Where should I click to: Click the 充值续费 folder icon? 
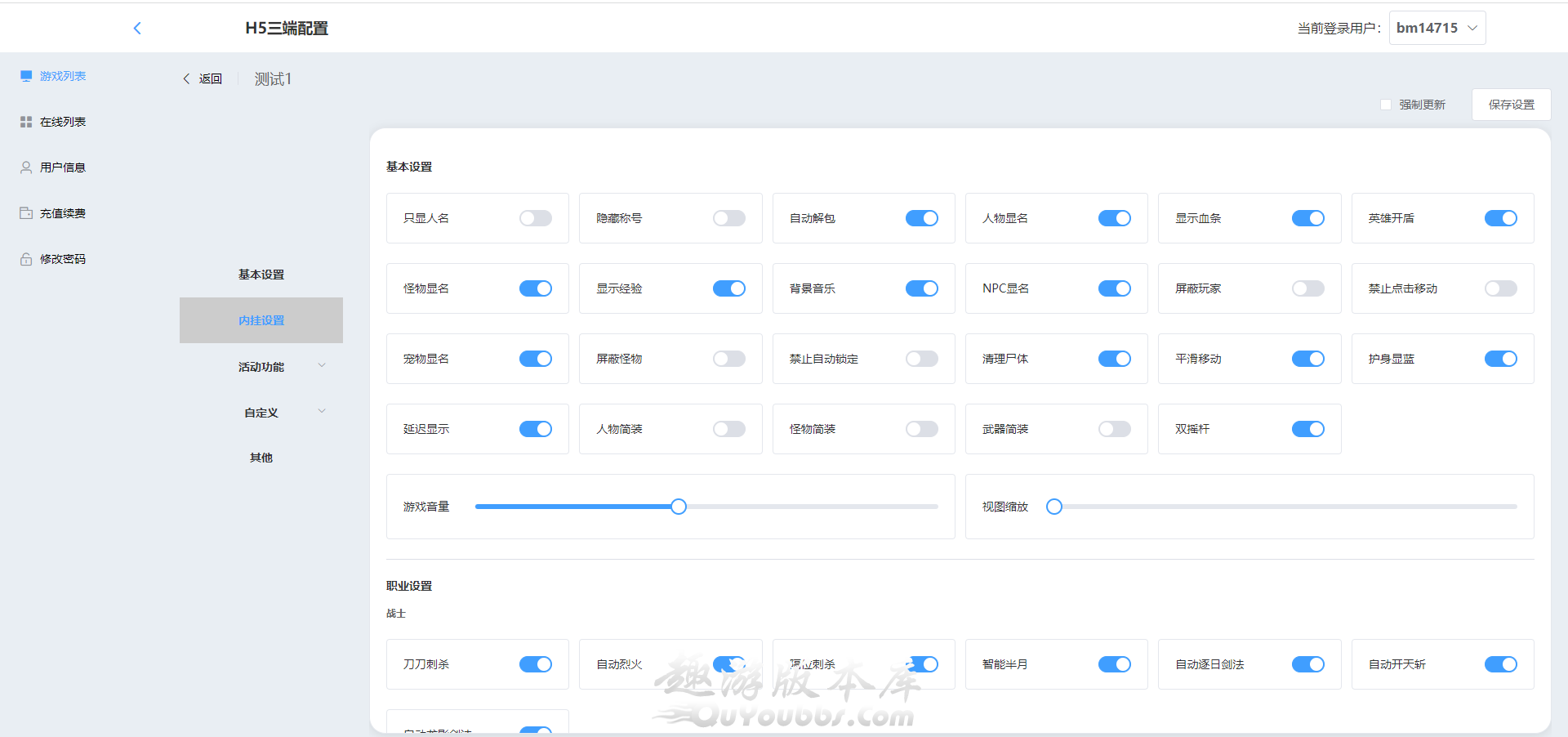pos(26,213)
